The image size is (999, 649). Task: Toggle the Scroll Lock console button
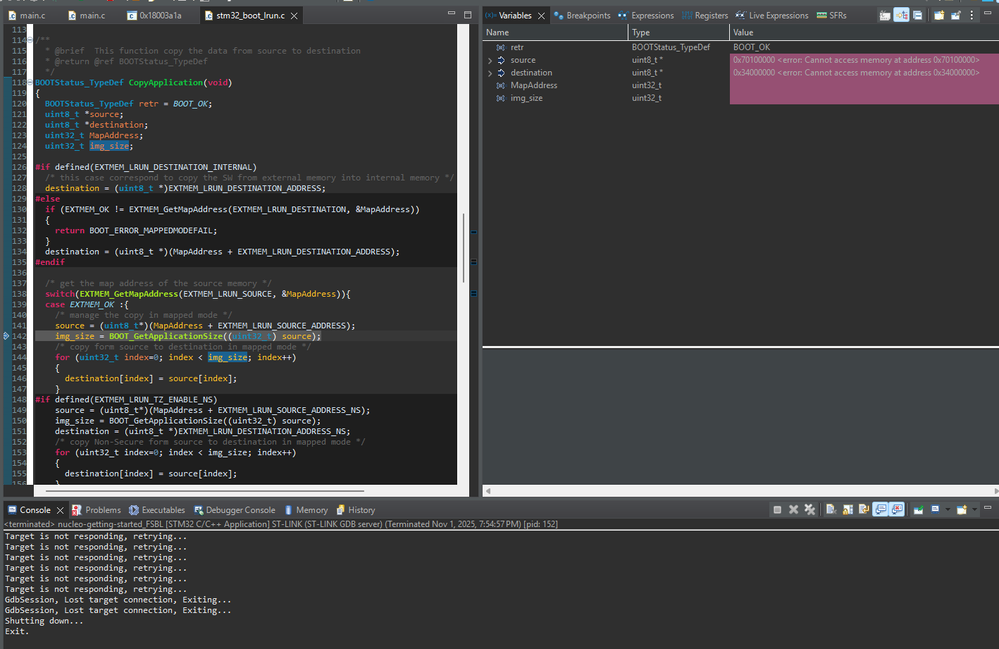[x=846, y=510]
